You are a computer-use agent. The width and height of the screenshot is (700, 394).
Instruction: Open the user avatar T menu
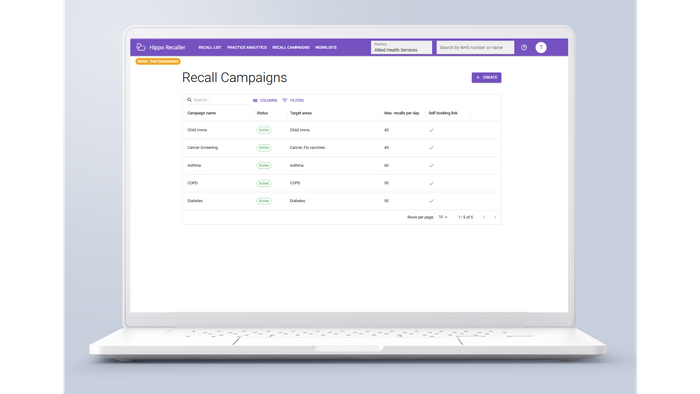[541, 47]
